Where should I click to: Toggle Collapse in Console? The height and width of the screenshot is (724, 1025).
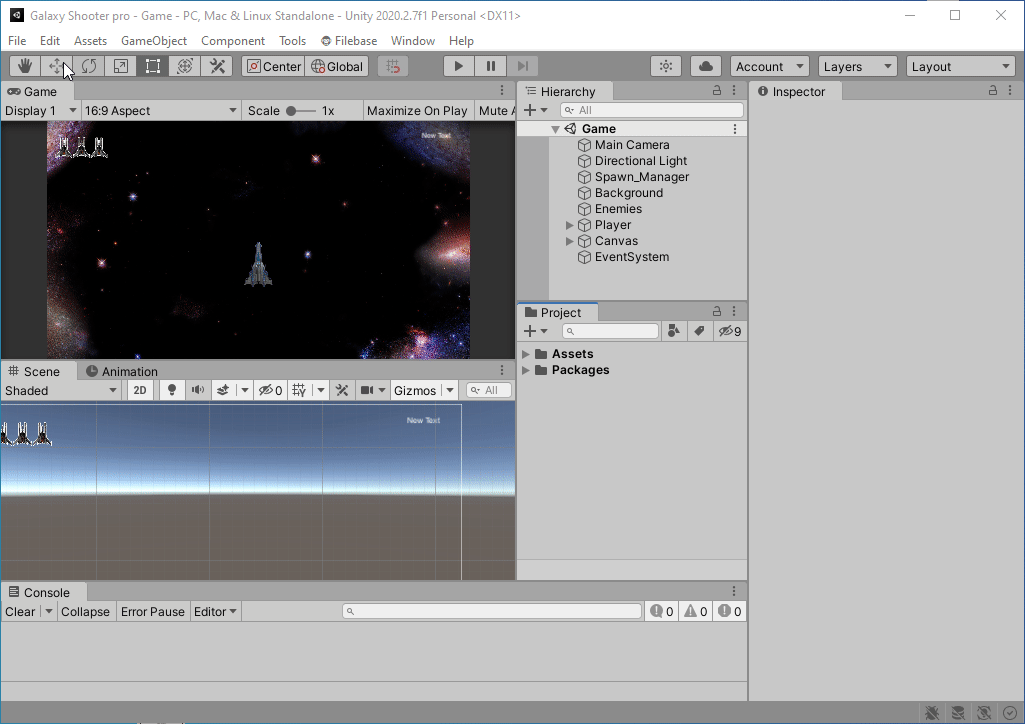pos(85,612)
